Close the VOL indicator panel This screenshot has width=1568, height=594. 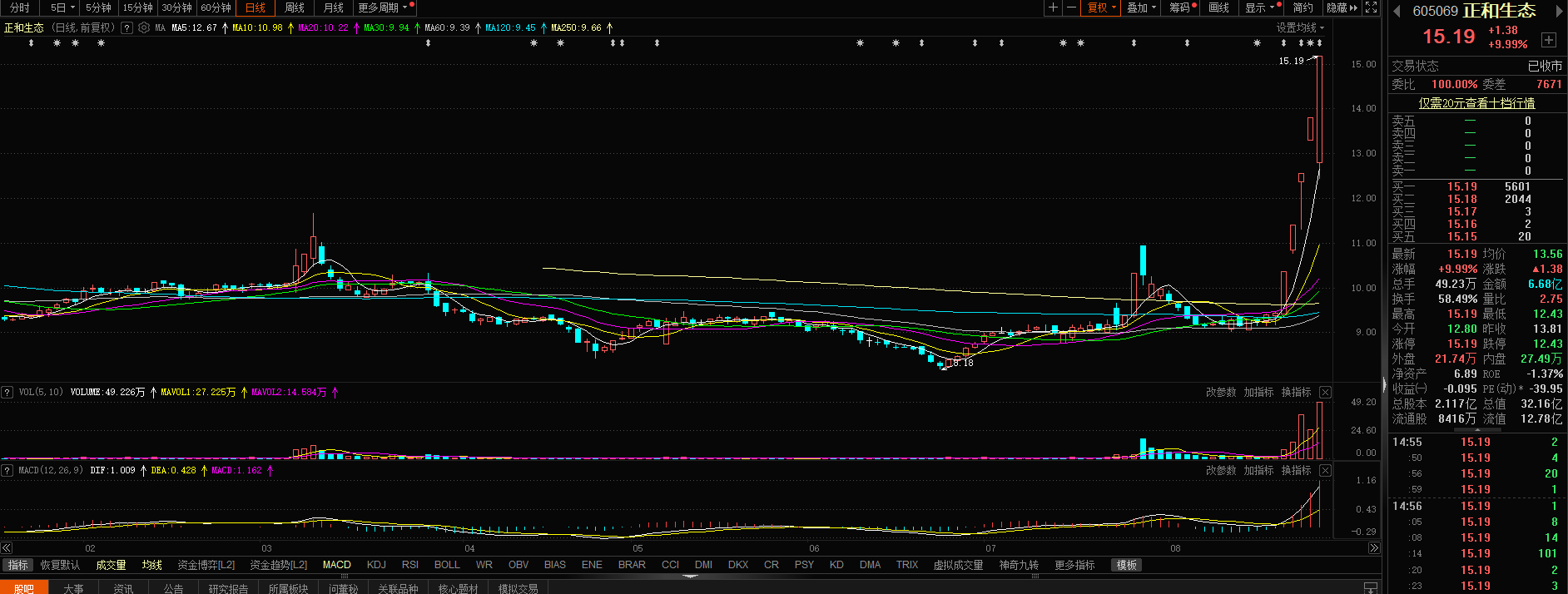[x=1325, y=392]
